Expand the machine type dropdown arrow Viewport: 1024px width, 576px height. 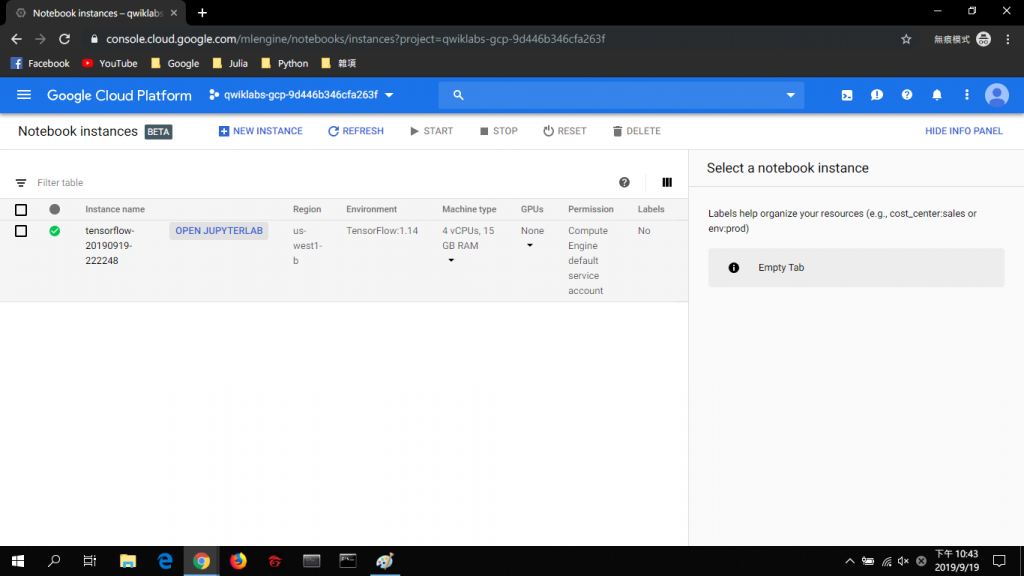[451, 261]
